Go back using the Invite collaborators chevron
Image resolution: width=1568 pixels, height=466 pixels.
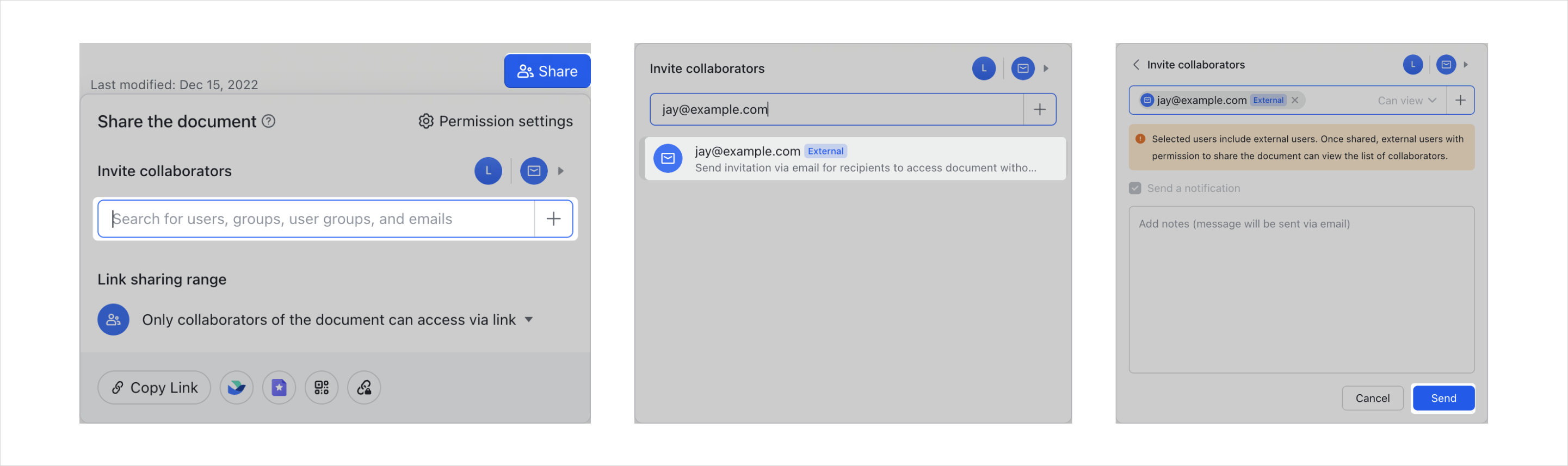point(1136,65)
